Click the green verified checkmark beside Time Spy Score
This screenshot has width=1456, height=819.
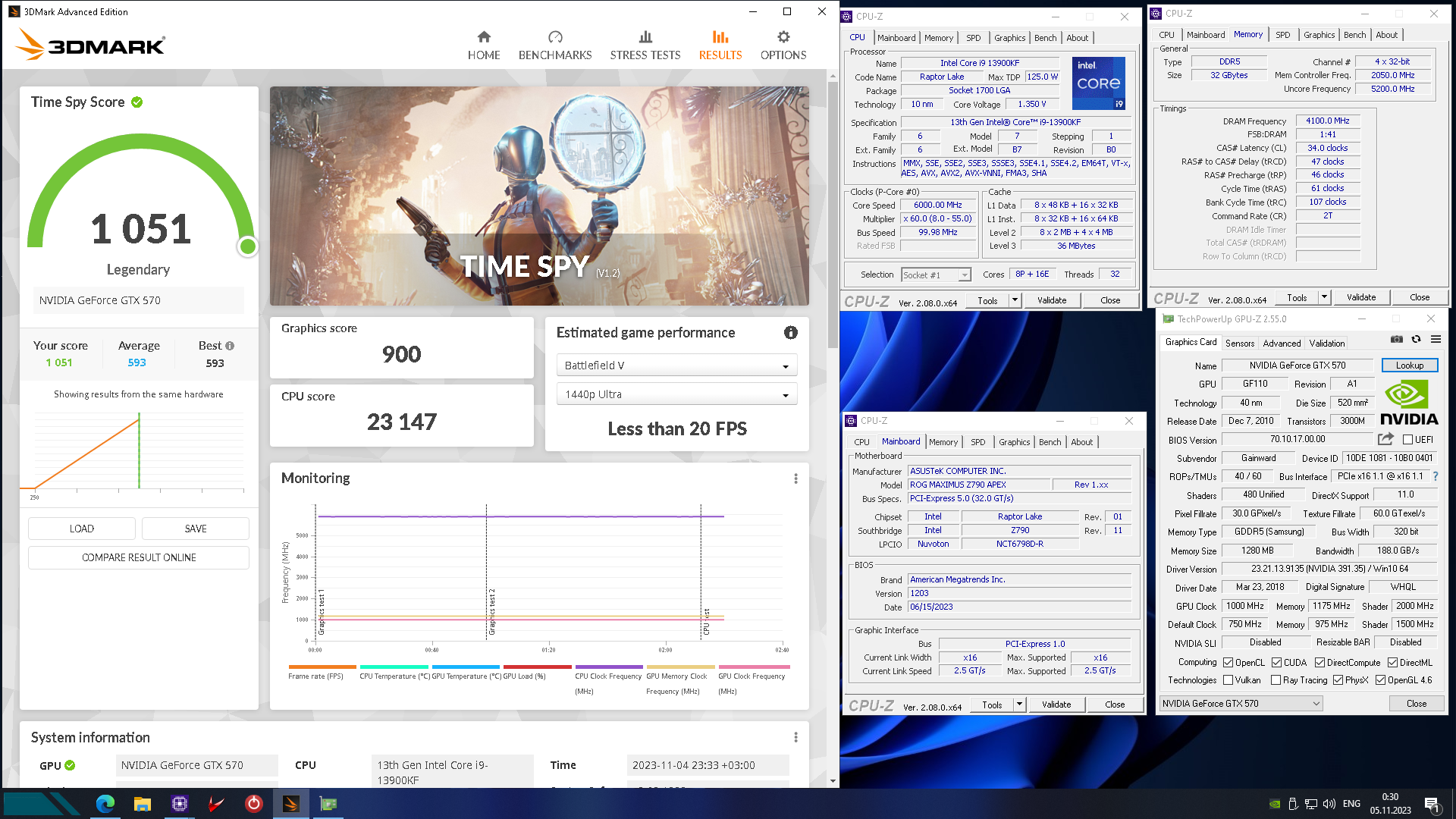click(137, 102)
